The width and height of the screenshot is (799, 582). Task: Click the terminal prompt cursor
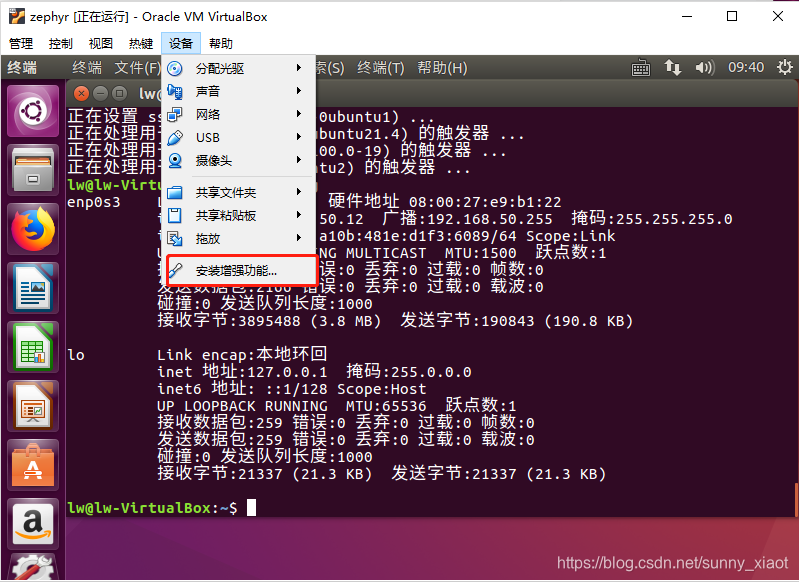click(x=251, y=508)
